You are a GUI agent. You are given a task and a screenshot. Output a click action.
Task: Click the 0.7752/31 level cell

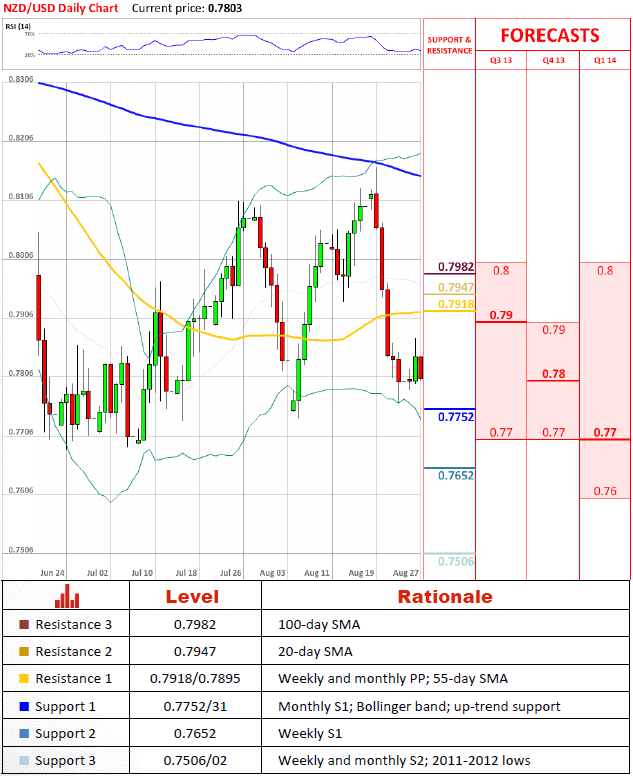(195, 706)
